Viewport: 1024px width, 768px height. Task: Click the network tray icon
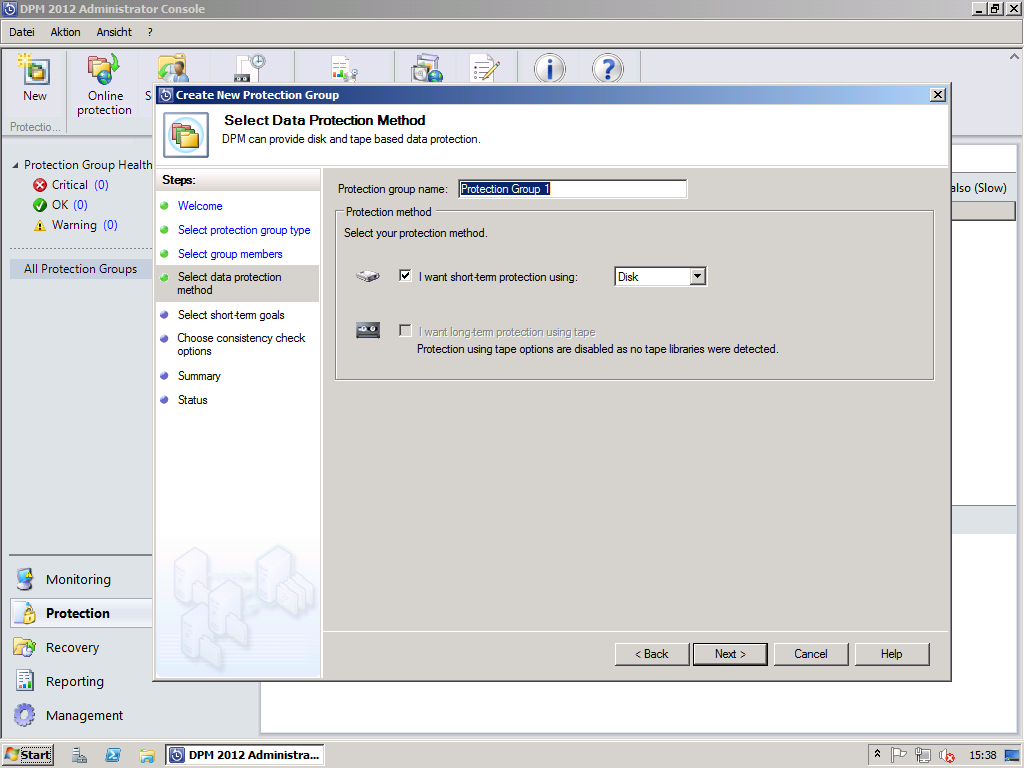click(x=923, y=755)
